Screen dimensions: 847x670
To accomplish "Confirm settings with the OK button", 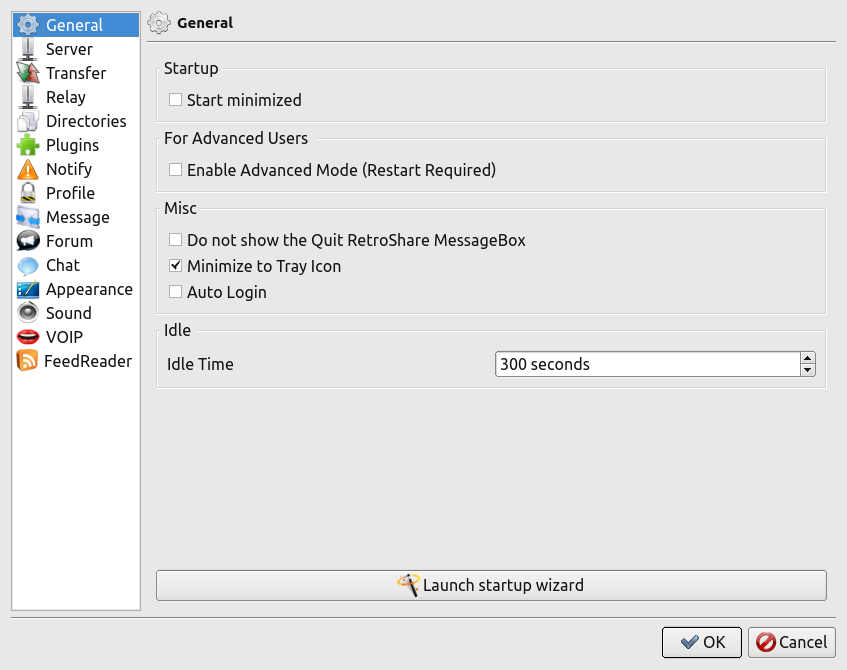I will point(702,642).
